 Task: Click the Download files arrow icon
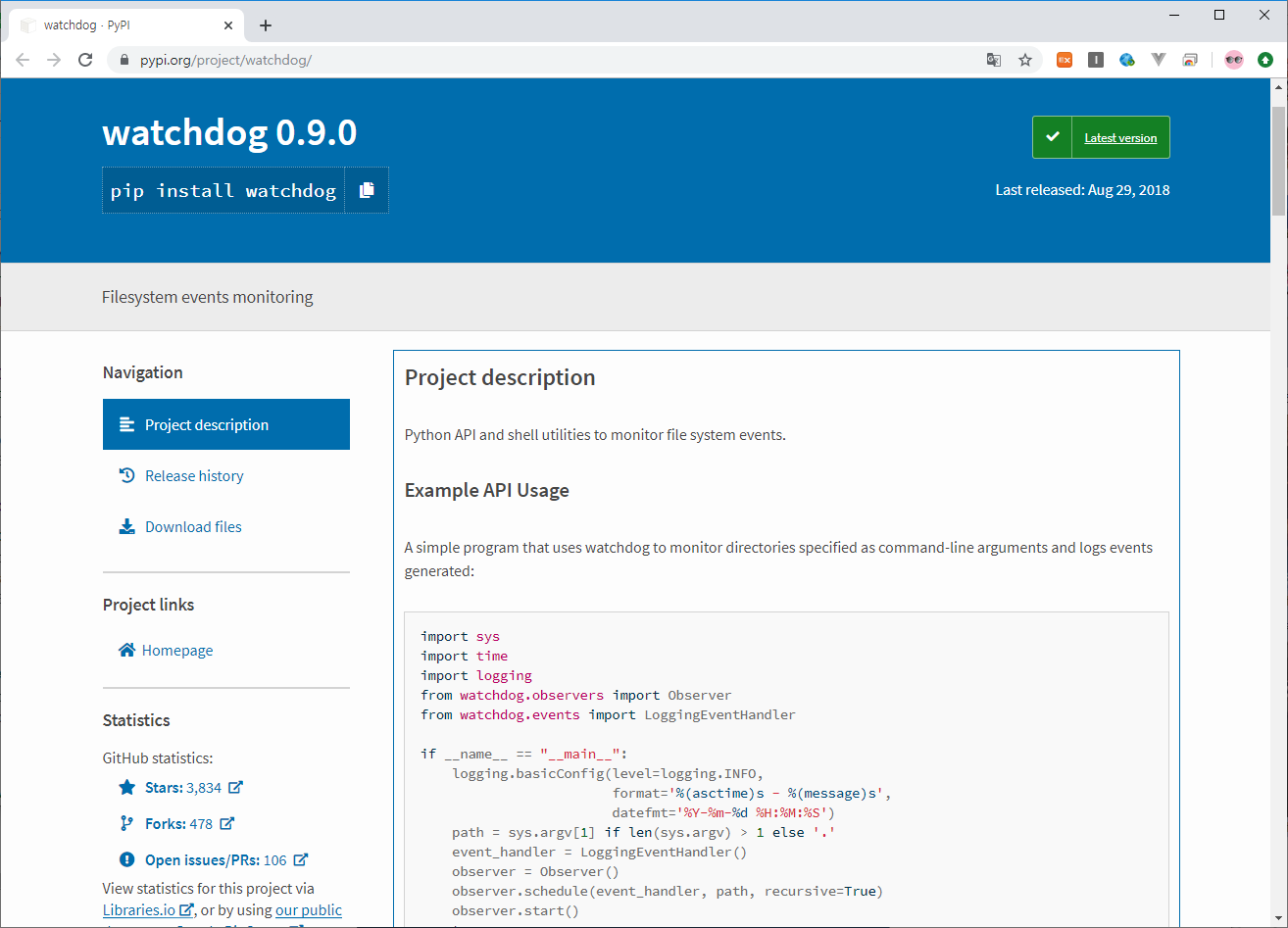tap(126, 526)
